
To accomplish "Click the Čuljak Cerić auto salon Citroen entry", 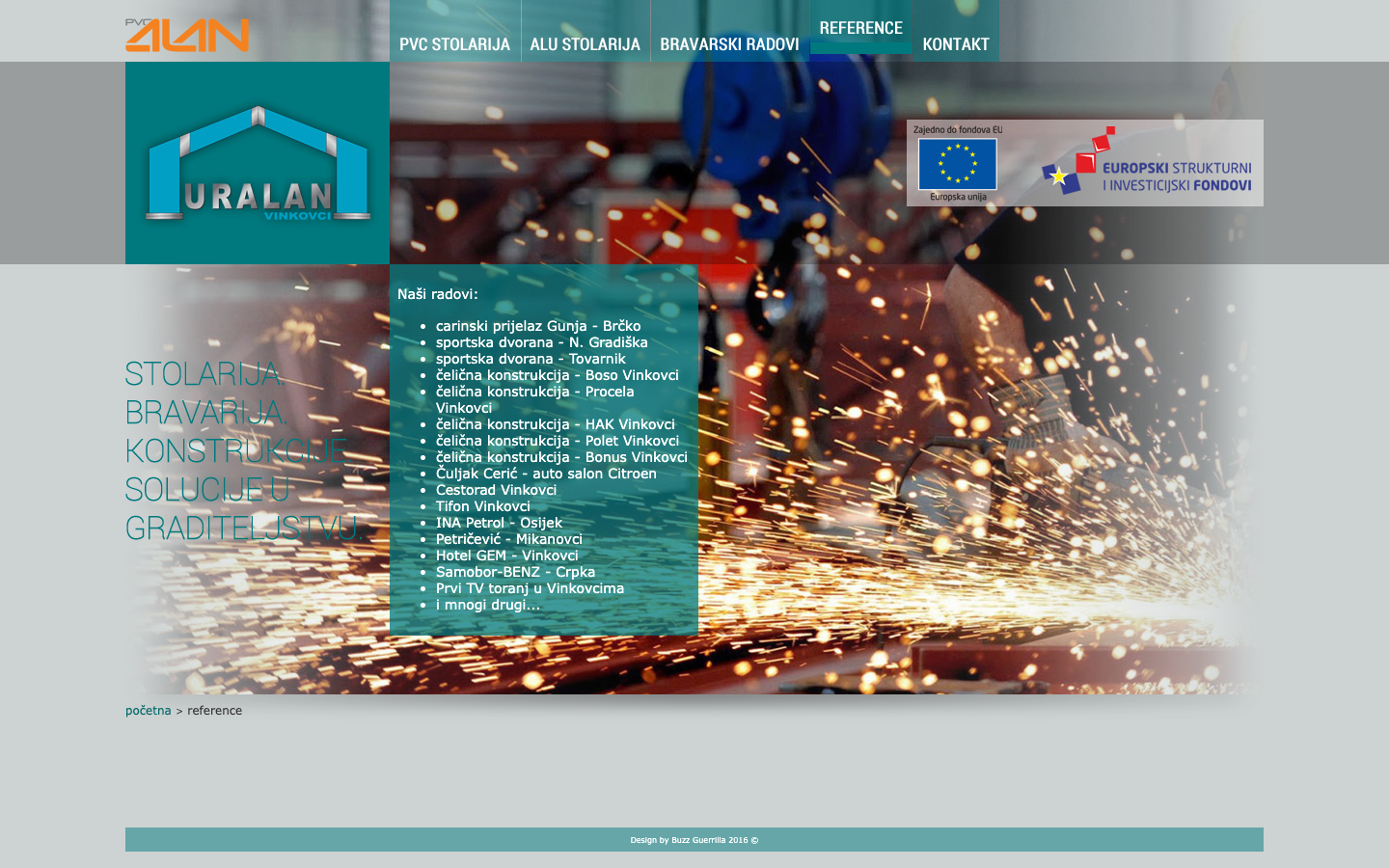I will point(546,474).
